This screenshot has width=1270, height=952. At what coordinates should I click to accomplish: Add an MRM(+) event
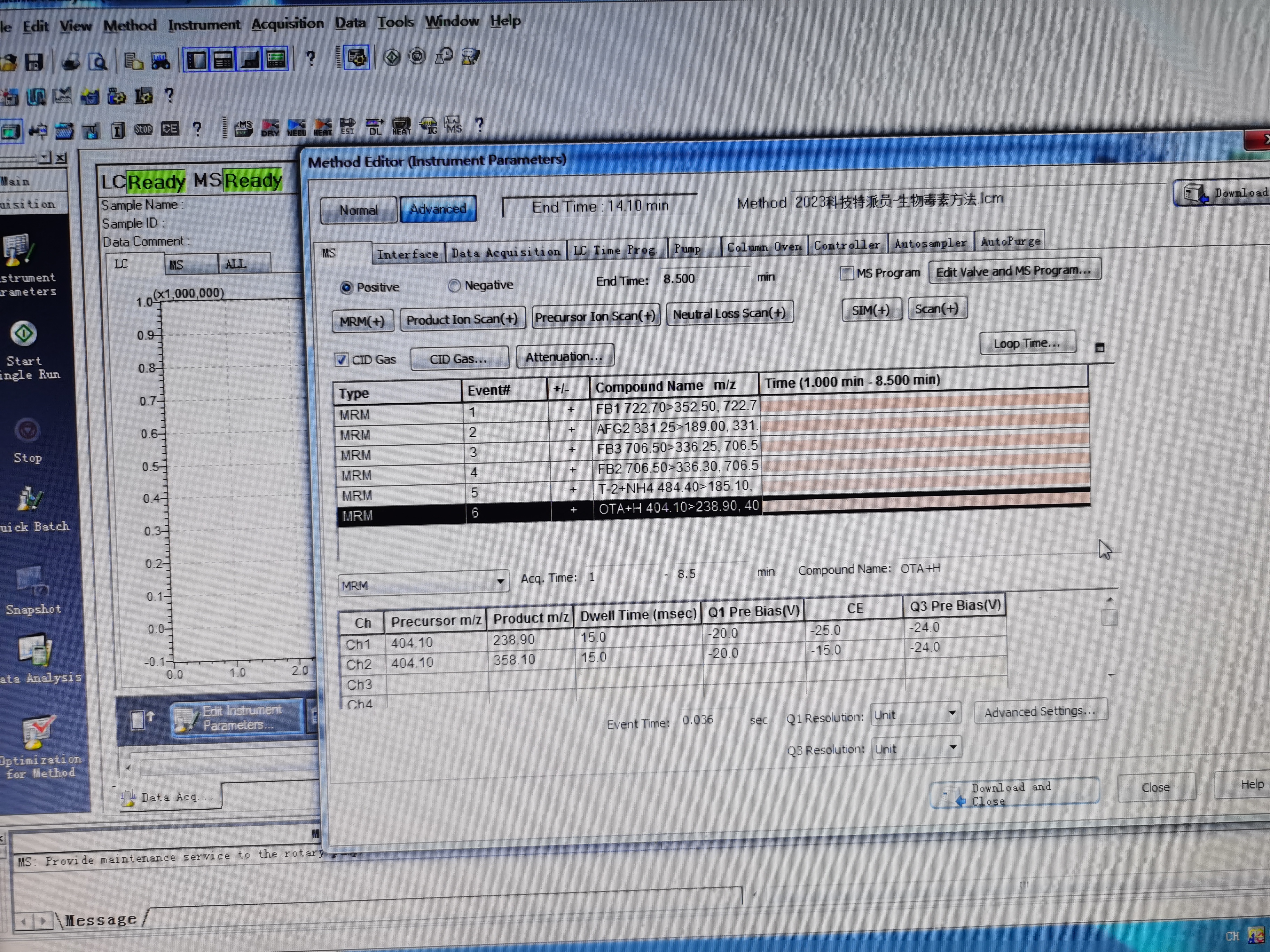coord(362,322)
